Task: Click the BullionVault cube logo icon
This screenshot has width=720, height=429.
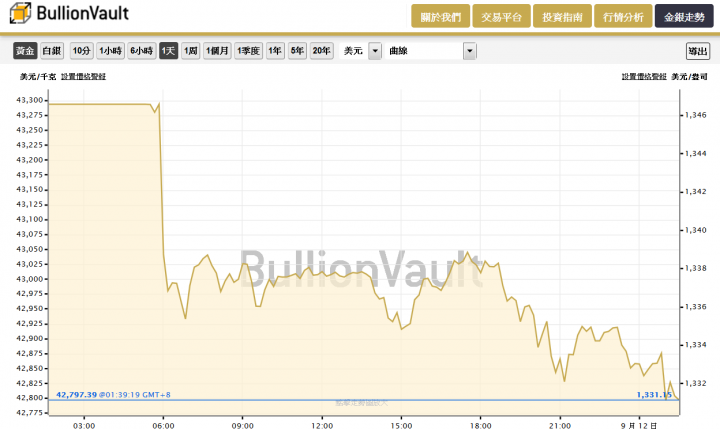Action: (20, 13)
